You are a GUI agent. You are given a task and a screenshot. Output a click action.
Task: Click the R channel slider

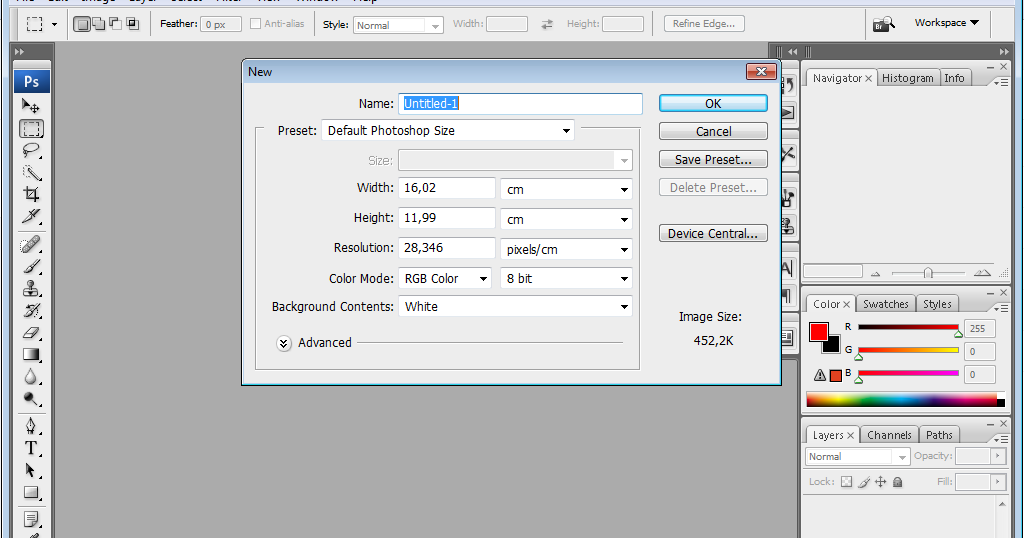click(x=908, y=327)
